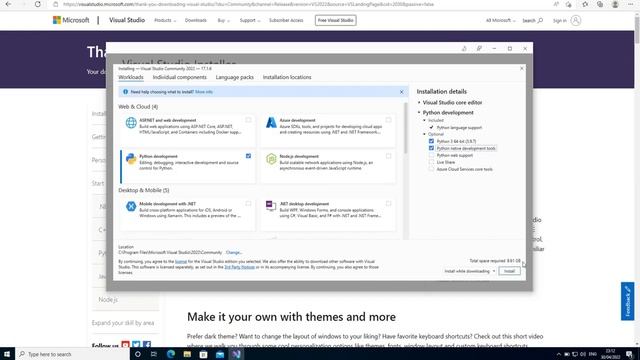Click the installer window feedback pin icon
Image resolution: width=640 pixels, height=360 pixels.
pos(479,49)
